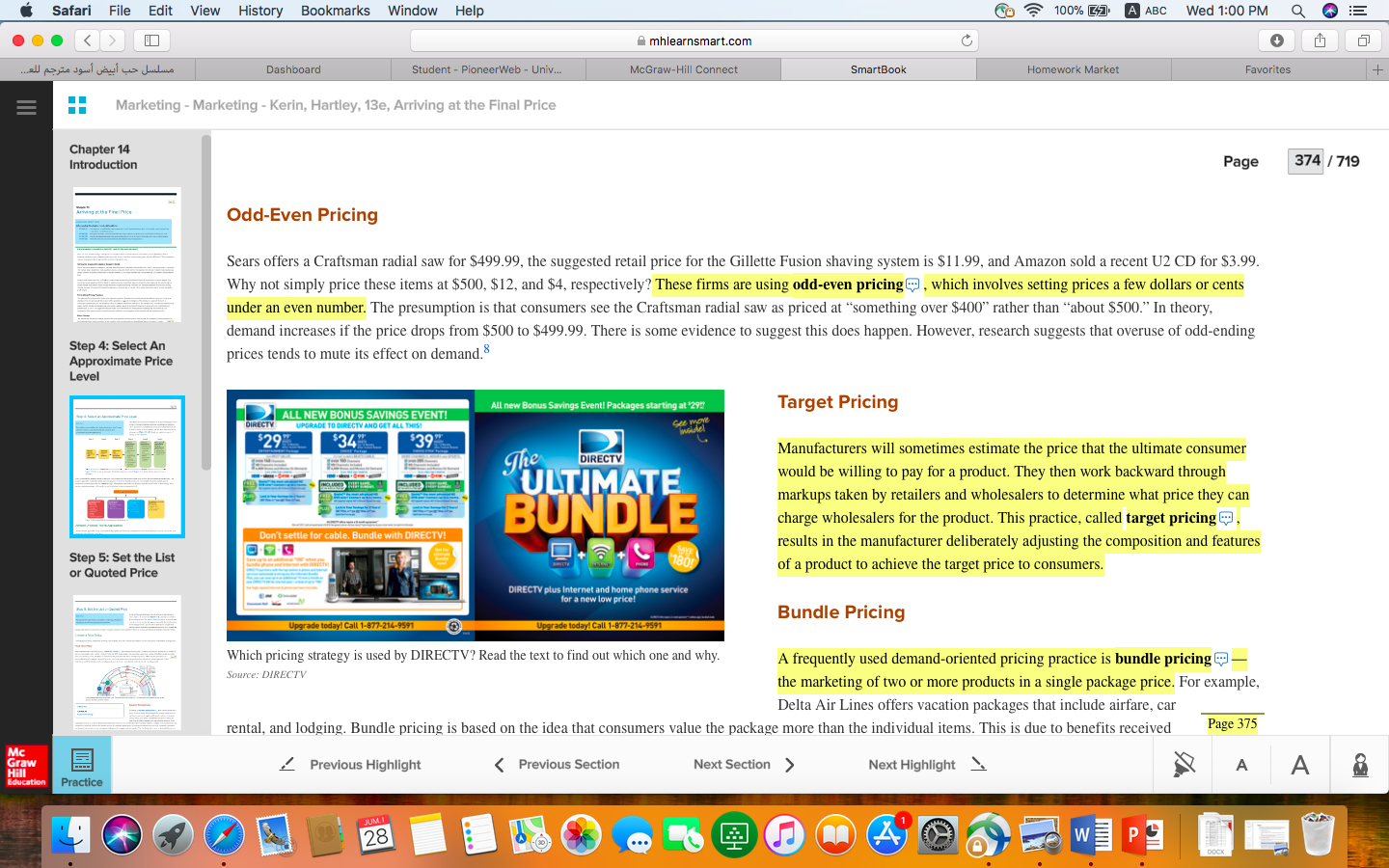Jump to Next Highlight
The image size is (1389, 868).
(927, 765)
